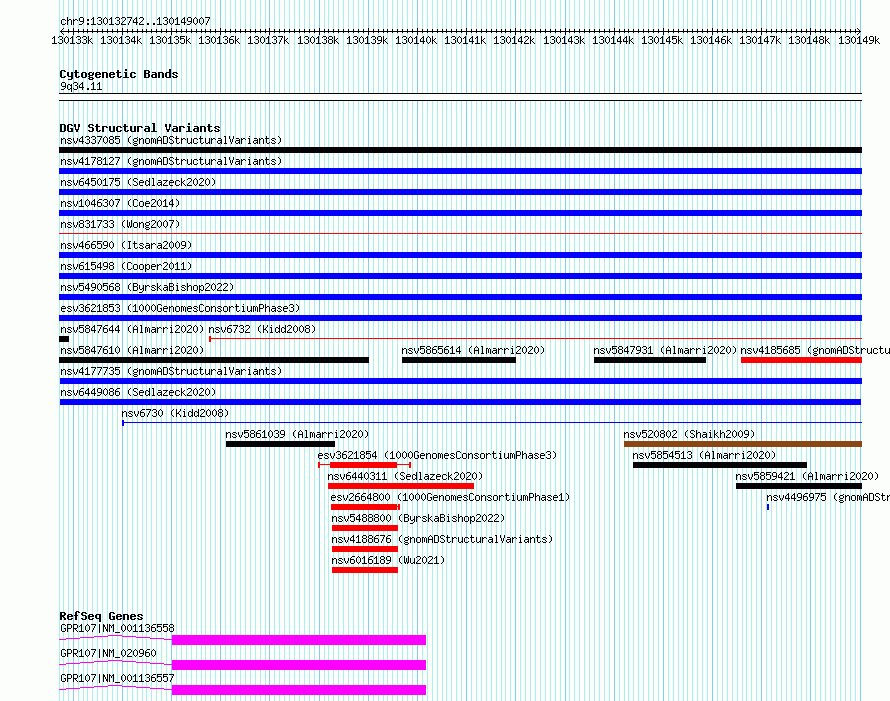The height and width of the screenshot is (701, 890).
Task: Click the black bar under nsv5847931
Action: [x=650, y=360]
